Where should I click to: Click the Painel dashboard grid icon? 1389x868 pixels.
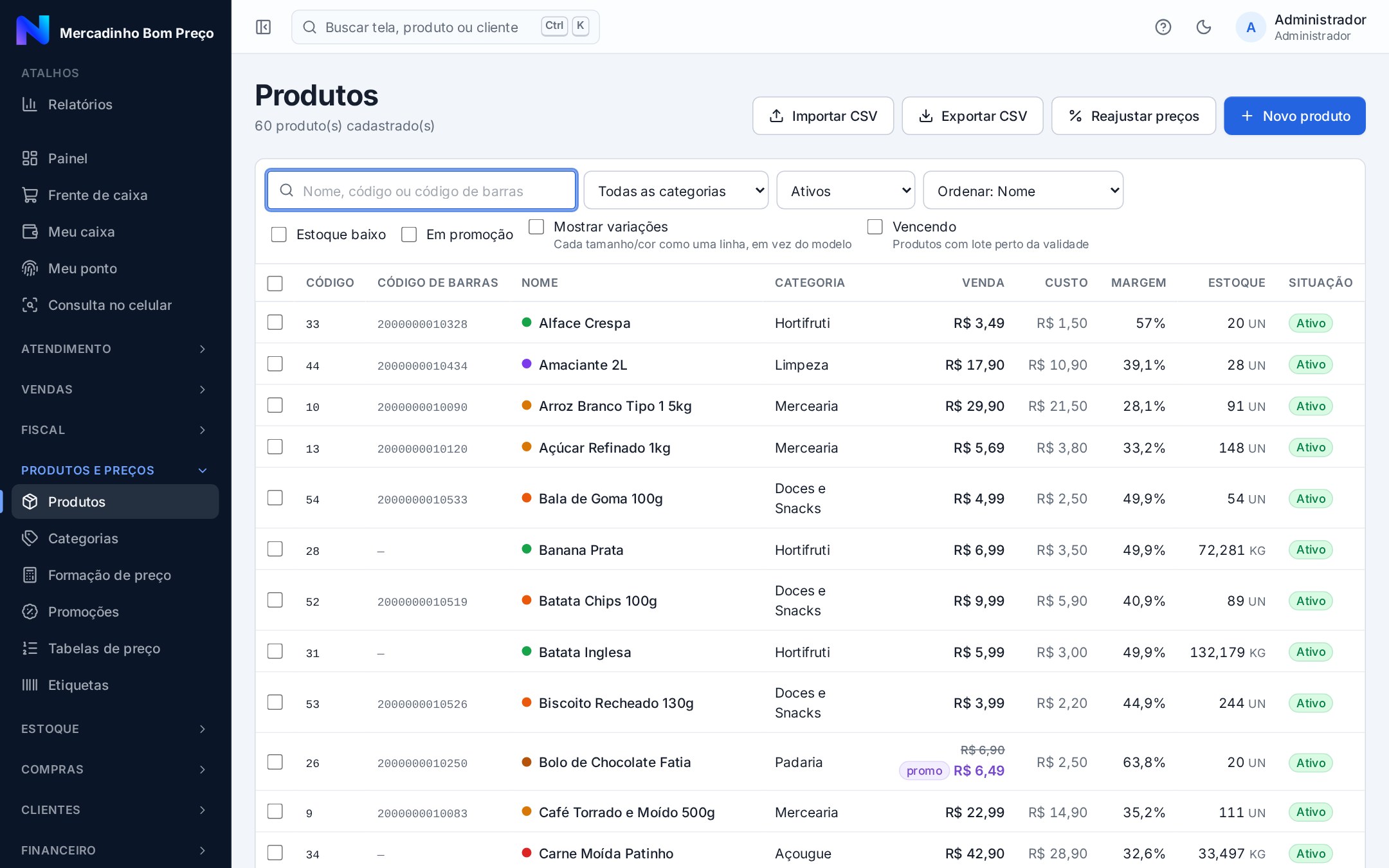[30, 158]
